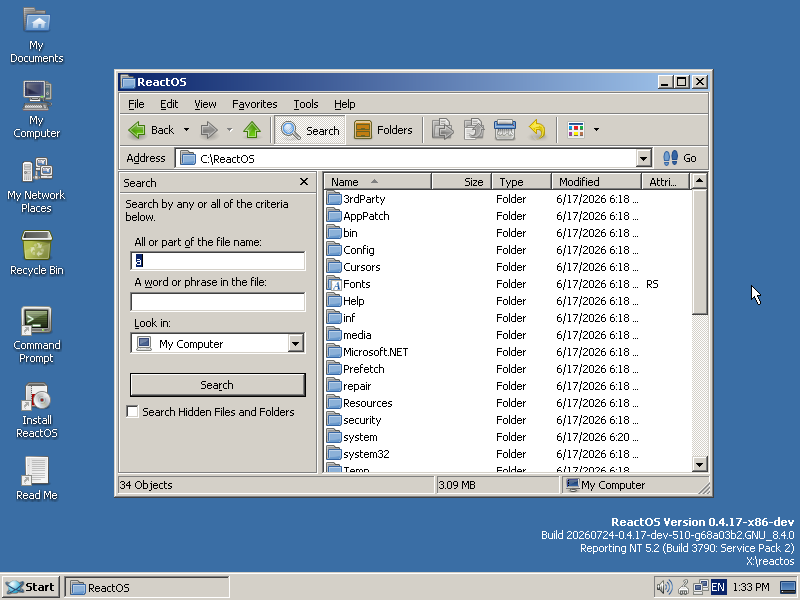Screen dimensions: 800x600
Task: Sort by the Name column header
Action: [x=378, y=182]
